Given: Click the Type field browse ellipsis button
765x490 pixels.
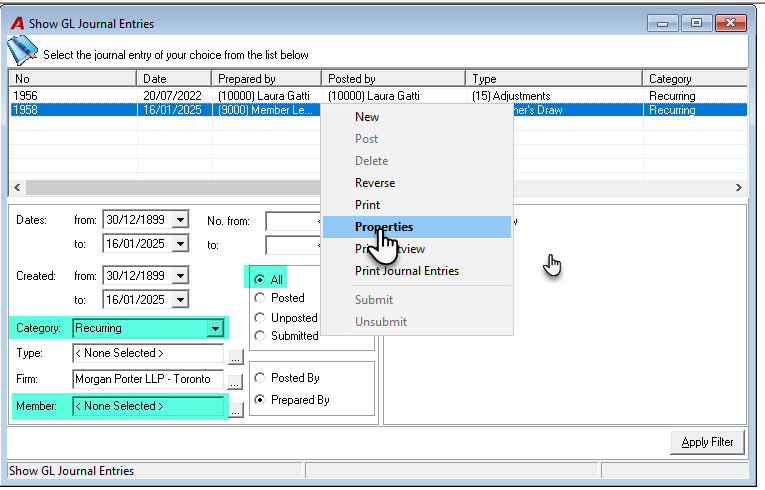Looking at the screenshot, I should [x=236, y=358].
